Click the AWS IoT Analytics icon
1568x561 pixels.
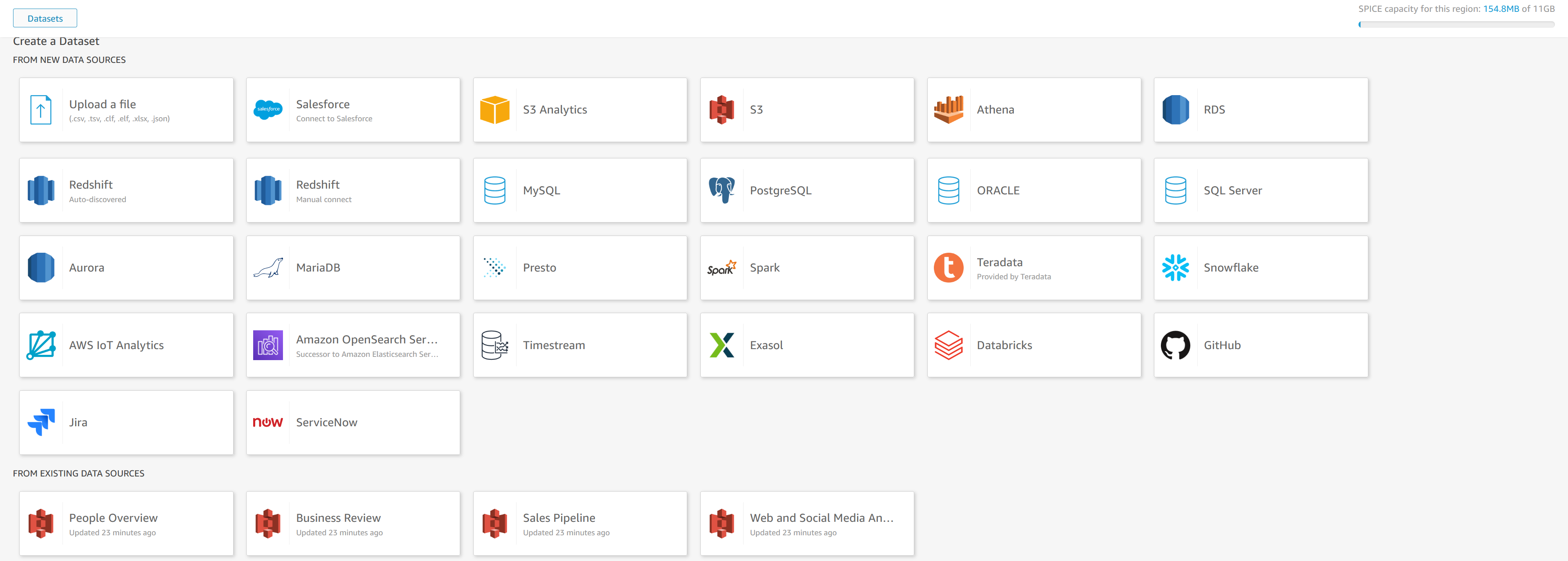pos(41,345)
